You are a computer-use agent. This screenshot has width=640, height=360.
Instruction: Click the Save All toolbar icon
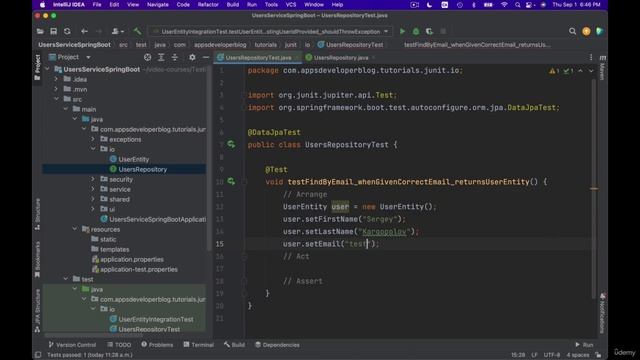[53, 31]
